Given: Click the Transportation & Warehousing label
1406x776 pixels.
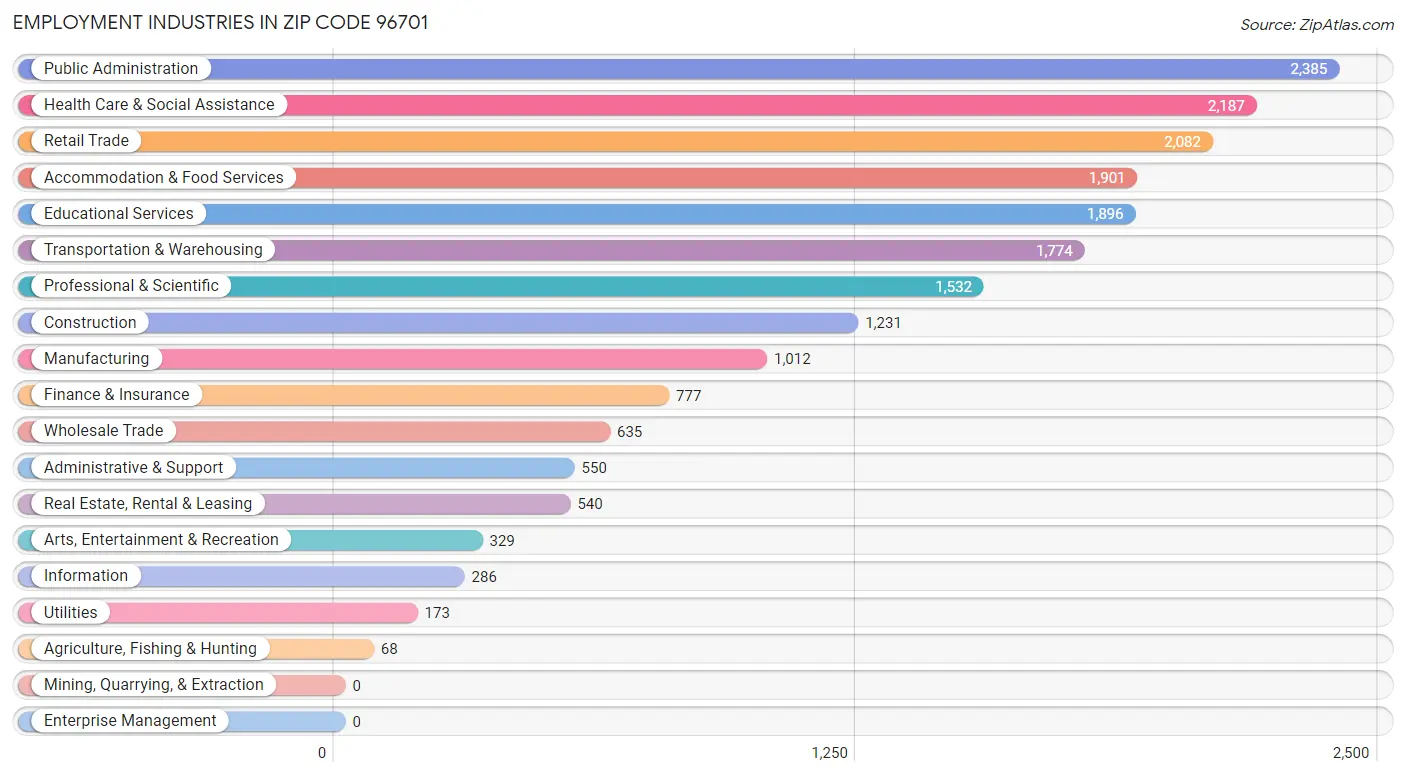Looking at the screenshot, I should click(153, 250).
